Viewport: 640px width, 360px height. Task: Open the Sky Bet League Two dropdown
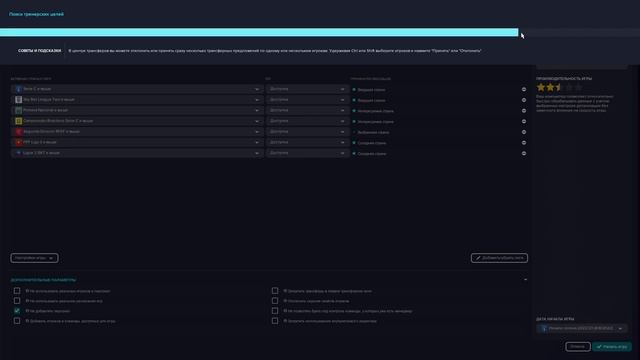[x=137, y=100]
